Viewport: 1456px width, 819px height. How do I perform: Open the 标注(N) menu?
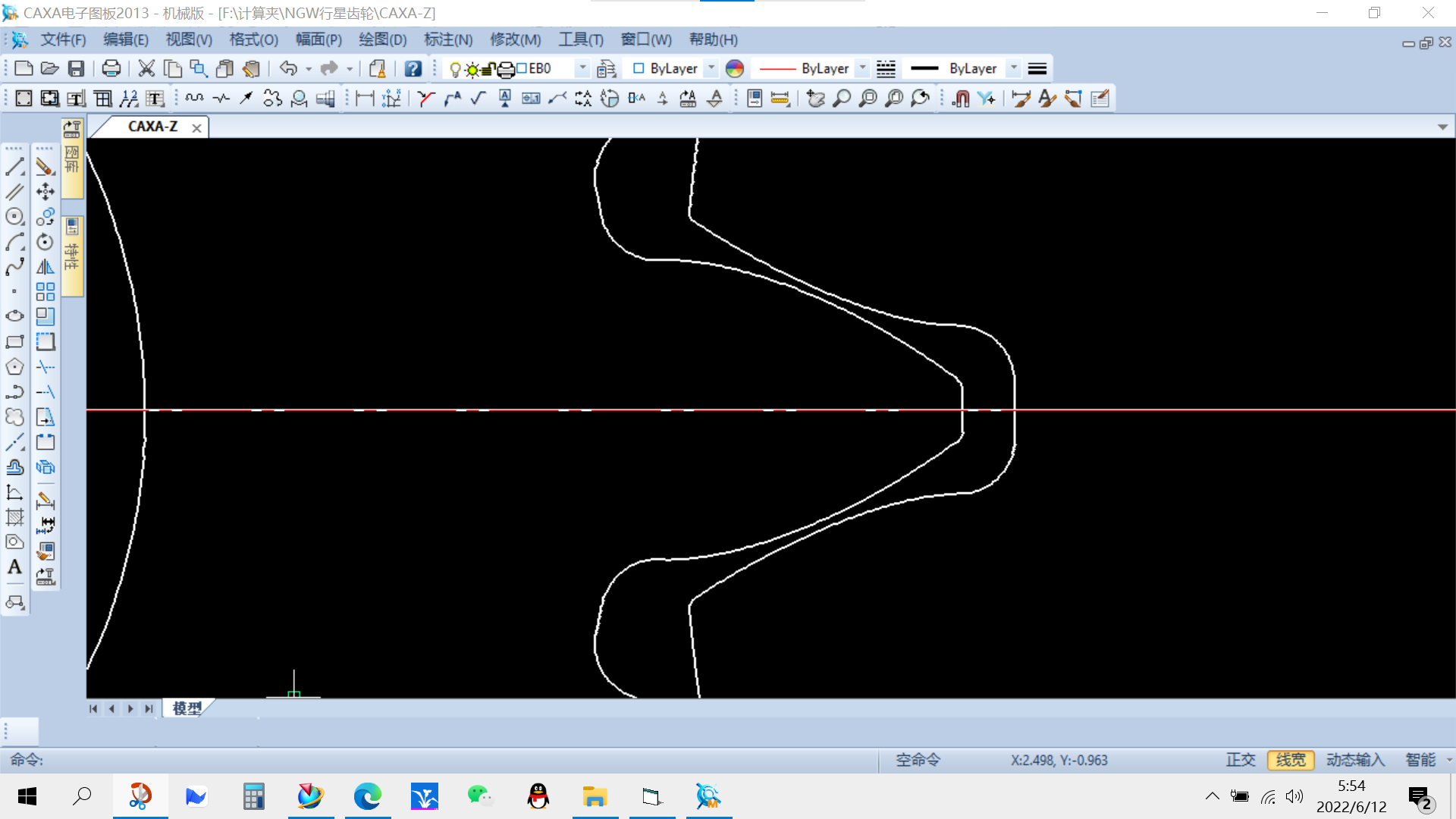tap(448, 39)
